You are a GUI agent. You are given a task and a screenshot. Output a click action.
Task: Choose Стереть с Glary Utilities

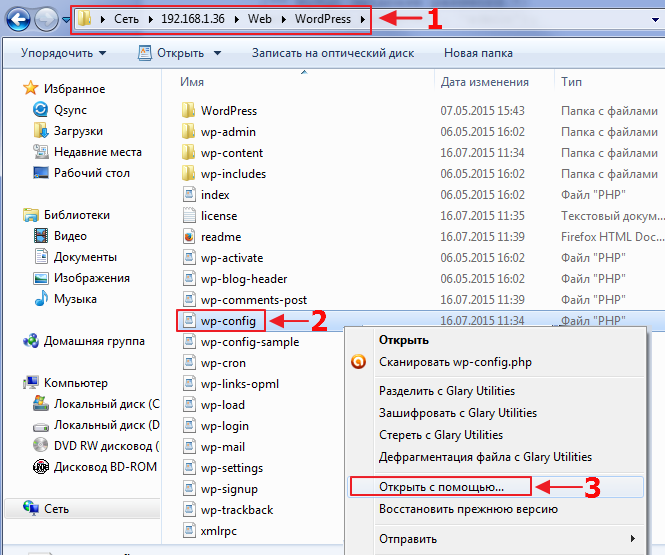[x=441, y=435]
